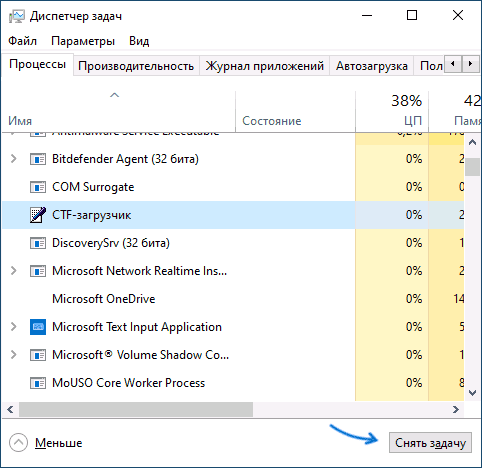Open the Журнал приложений tab
482x468 pixels.
click(x=265, y=66)
